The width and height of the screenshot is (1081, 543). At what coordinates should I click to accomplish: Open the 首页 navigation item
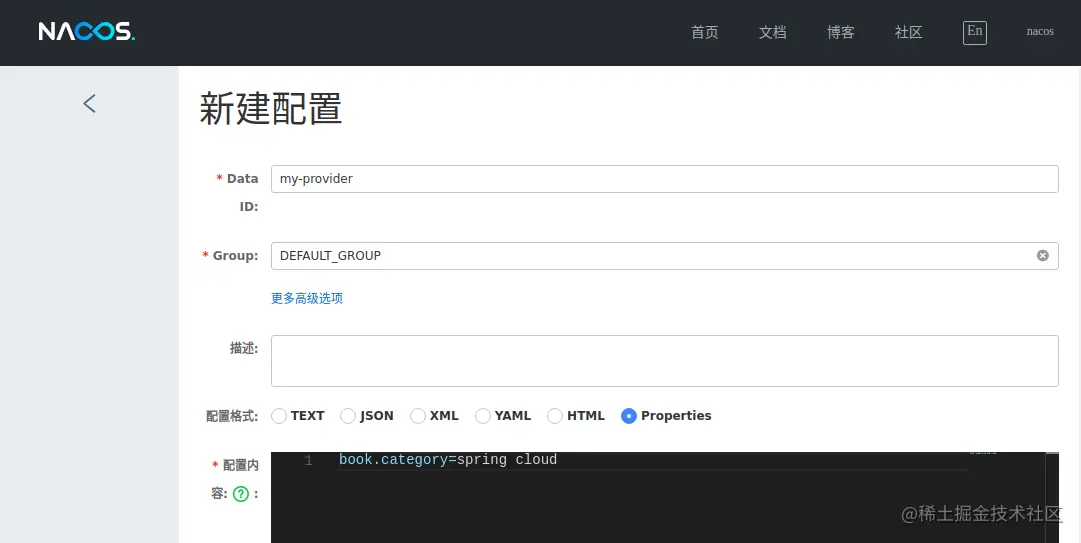705,32
